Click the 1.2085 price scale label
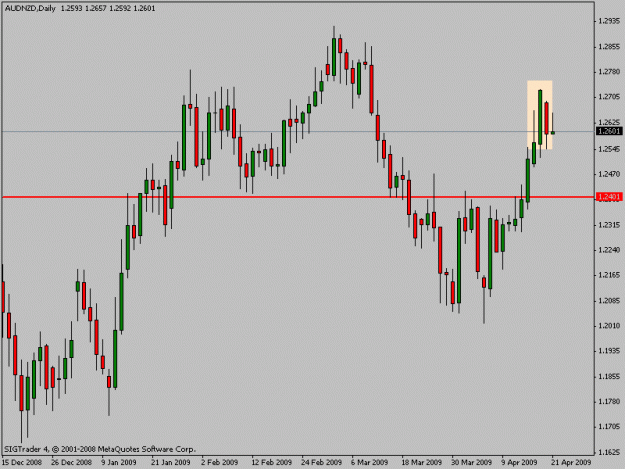The height and width of the screenshot is (469, 625). [x=610, y=300]
